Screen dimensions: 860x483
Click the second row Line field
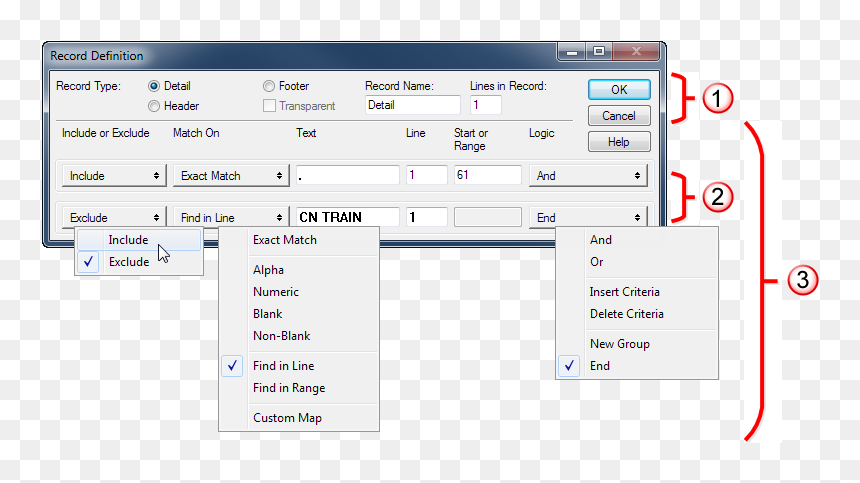(x=427, y=217)
